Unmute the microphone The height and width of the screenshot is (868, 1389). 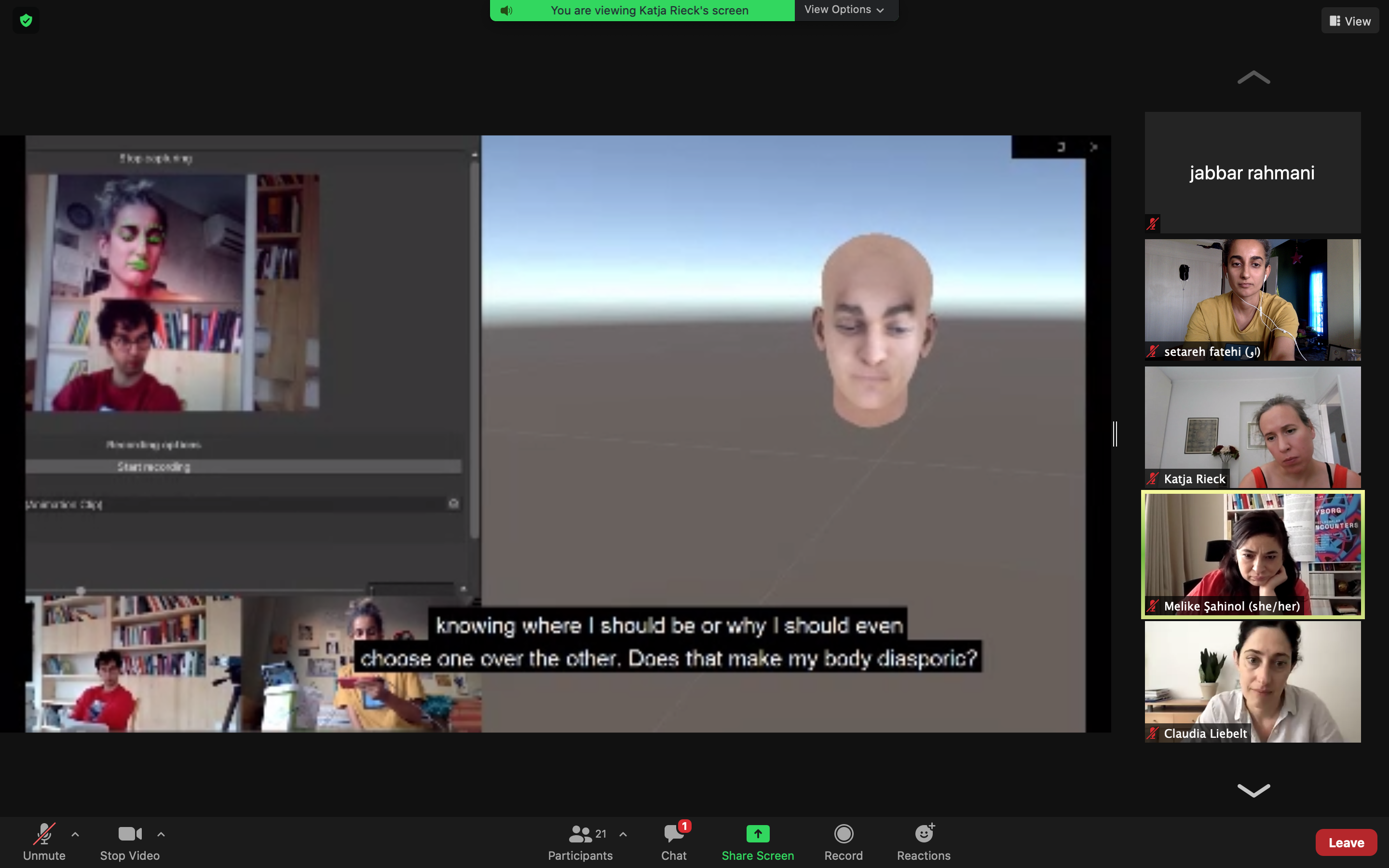pyautogui.click(x=44, y=841)
